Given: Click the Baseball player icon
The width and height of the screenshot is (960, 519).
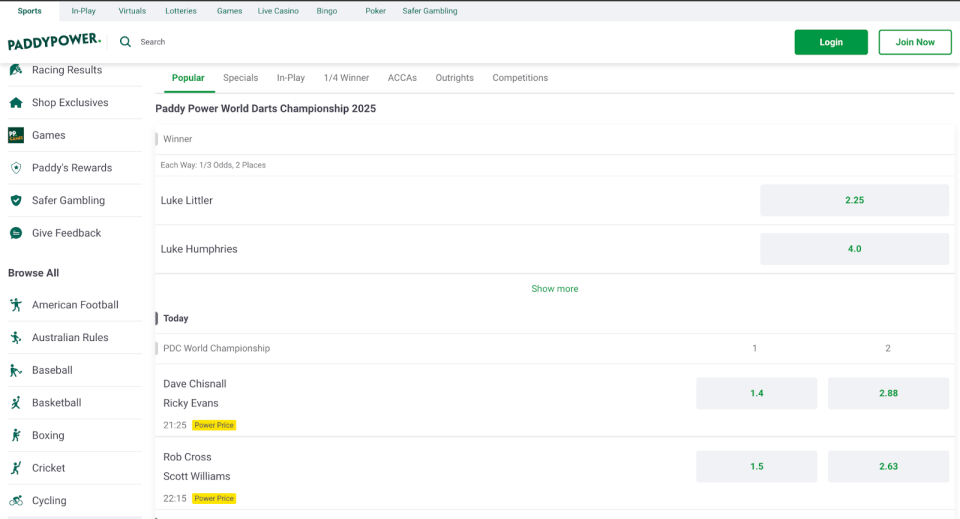Looking at the screenshot, I should pos(16,370).
